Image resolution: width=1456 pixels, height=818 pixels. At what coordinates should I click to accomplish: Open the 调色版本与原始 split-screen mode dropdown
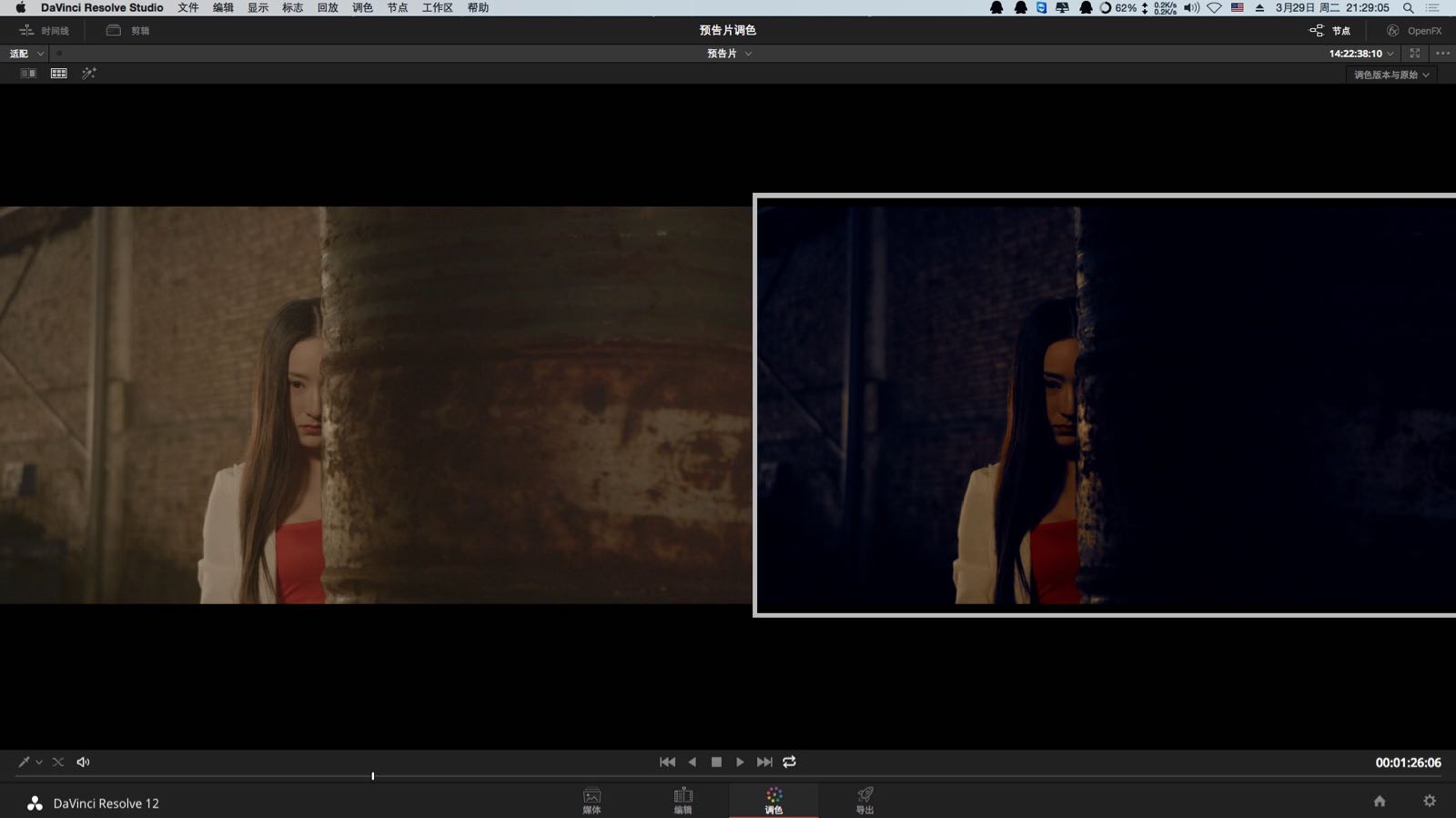coord(1391,75)
